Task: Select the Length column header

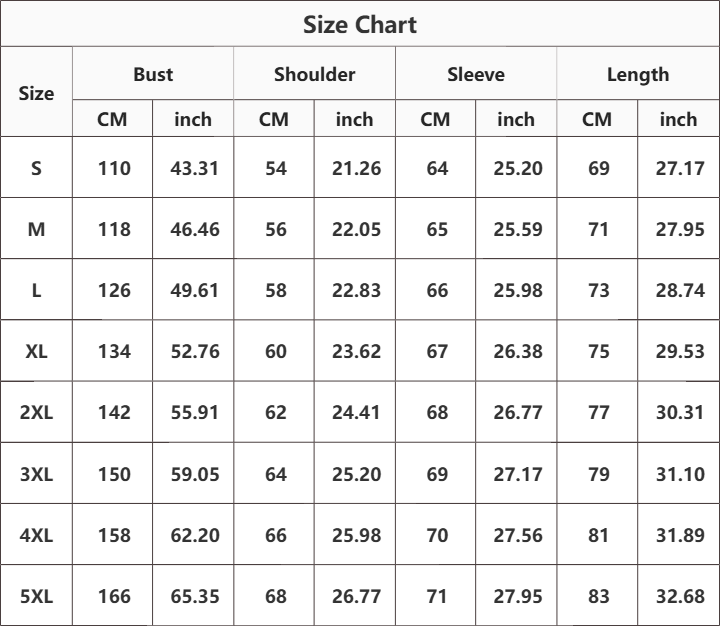Action: [x=638, y=75]
